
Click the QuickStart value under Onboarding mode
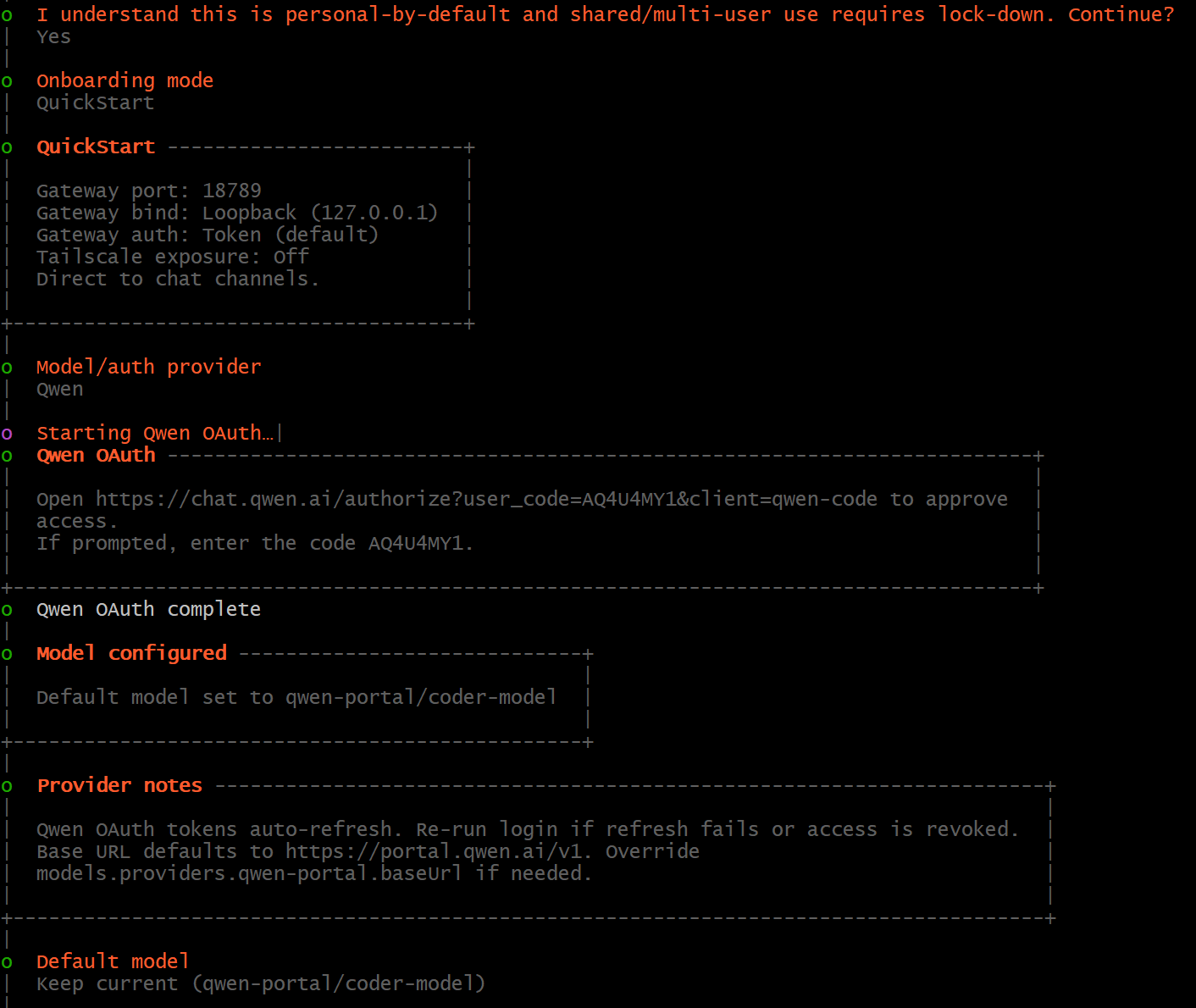point(95,103)
